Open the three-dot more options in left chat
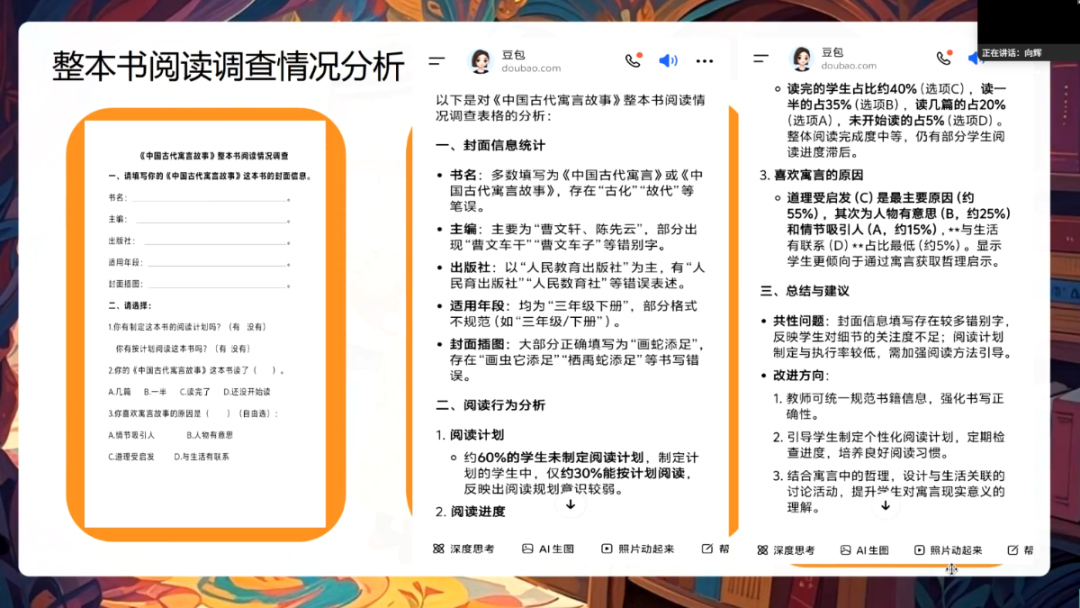 coord(704,61)
